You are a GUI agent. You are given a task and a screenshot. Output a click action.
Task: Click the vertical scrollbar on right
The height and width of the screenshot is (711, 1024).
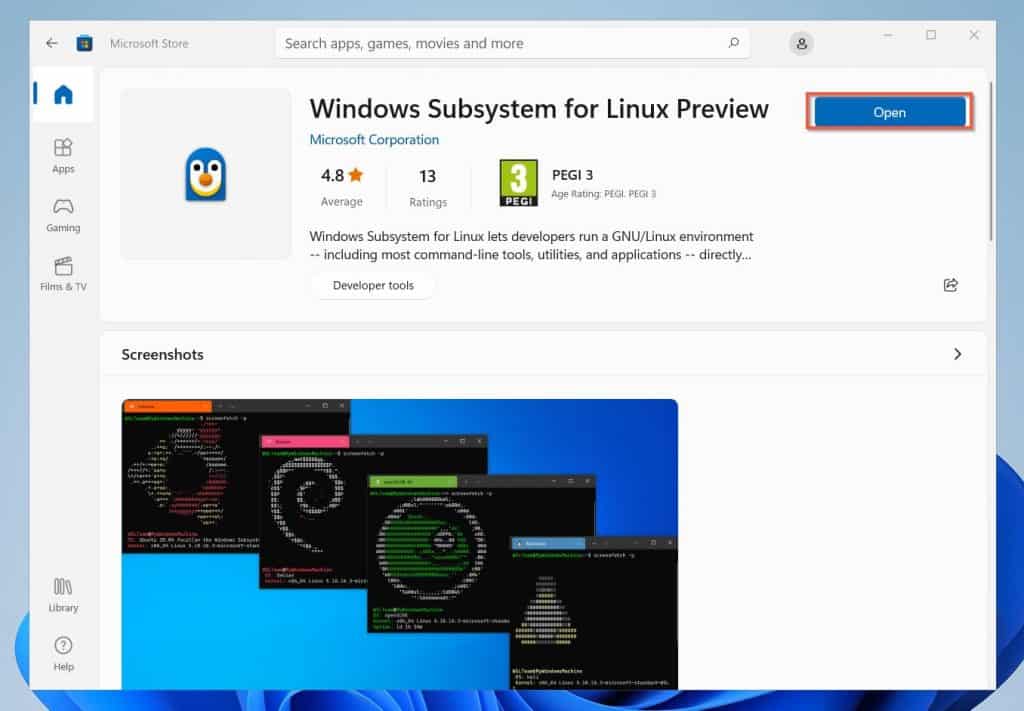[x=991, y=161]
